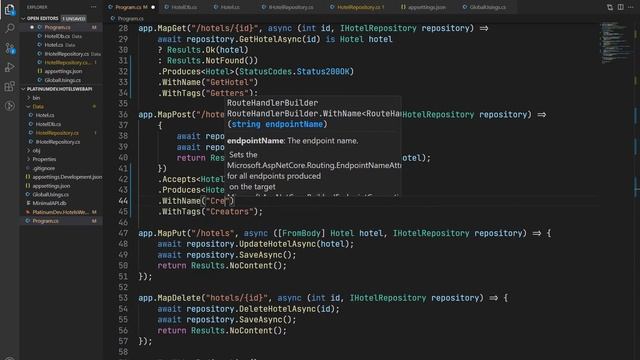
Task: Select GlobalUsings.cs in Open Editors list
Action: tap(62, 80)
